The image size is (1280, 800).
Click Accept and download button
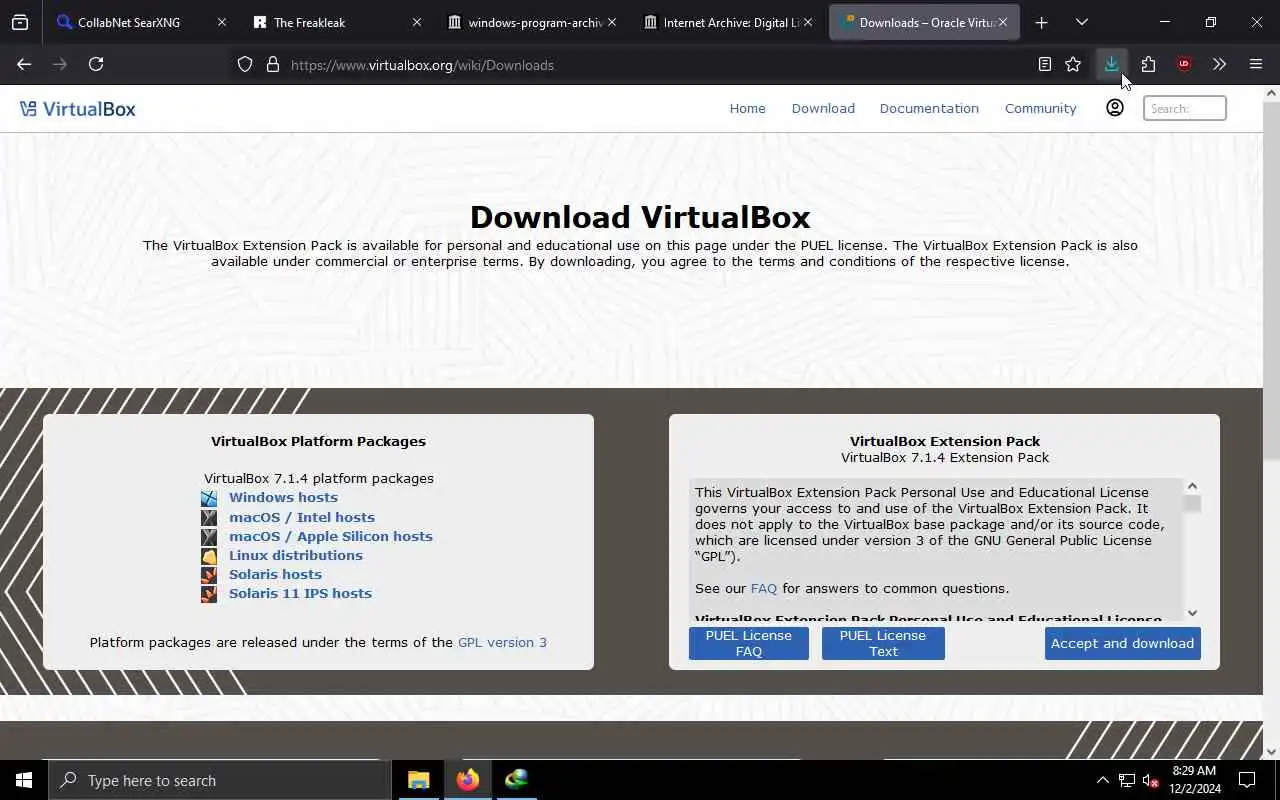1122,643
